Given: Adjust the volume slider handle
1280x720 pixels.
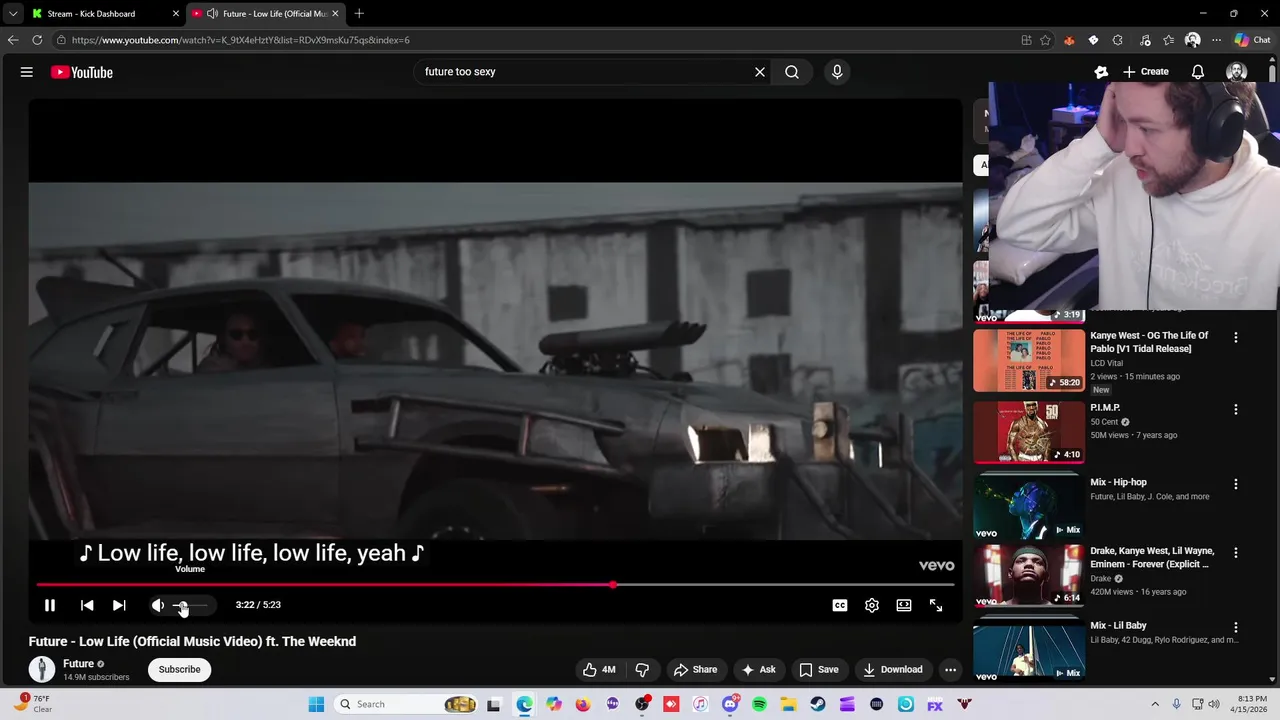Looking at the screenshot, I should [182, 605].
